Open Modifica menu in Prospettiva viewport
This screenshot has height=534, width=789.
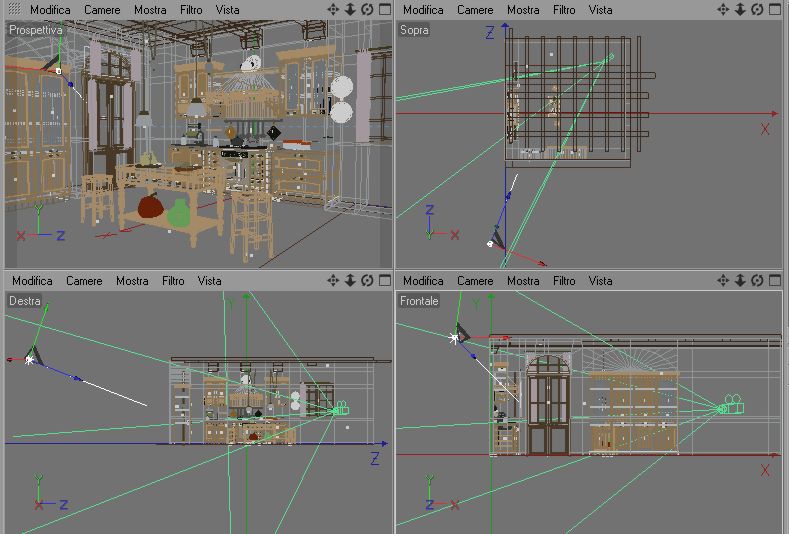pos(50,10)
